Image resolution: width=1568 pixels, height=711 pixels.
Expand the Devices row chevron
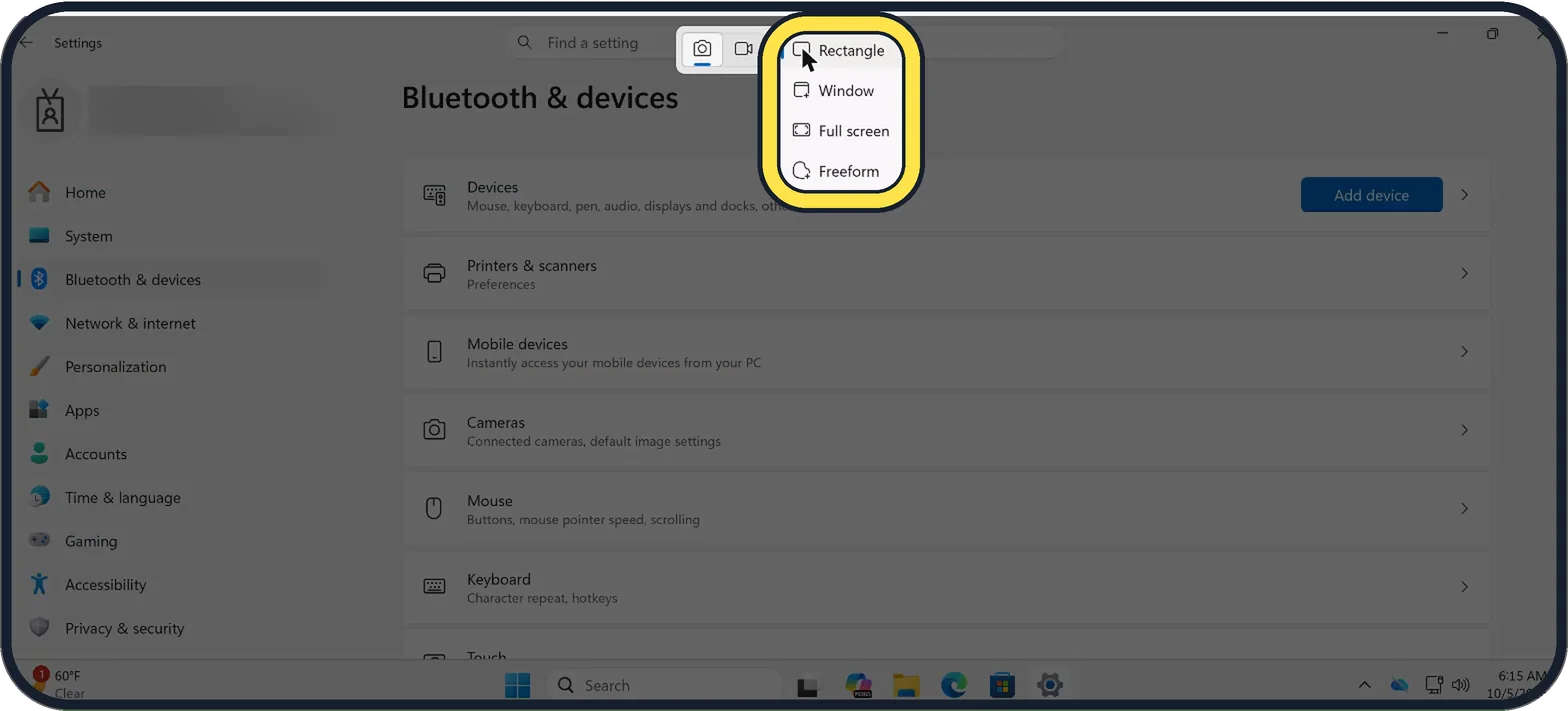pos(1464,195)
